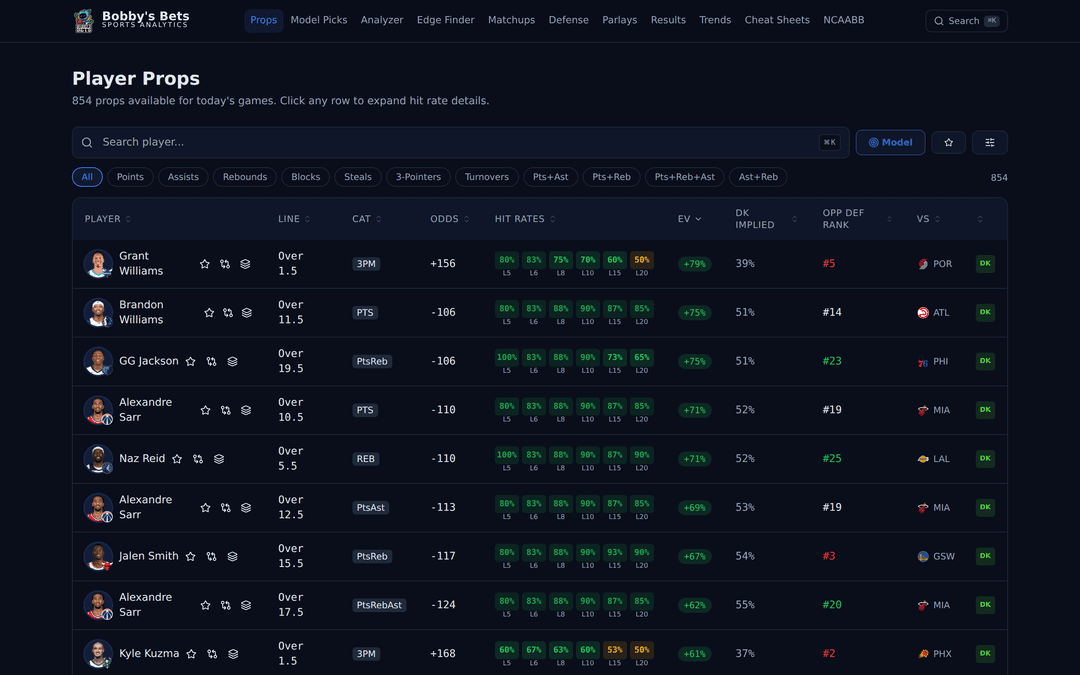Sort table by LINE column
The height and width of the screenshot is (675, 1080).
tap(294, 219)
